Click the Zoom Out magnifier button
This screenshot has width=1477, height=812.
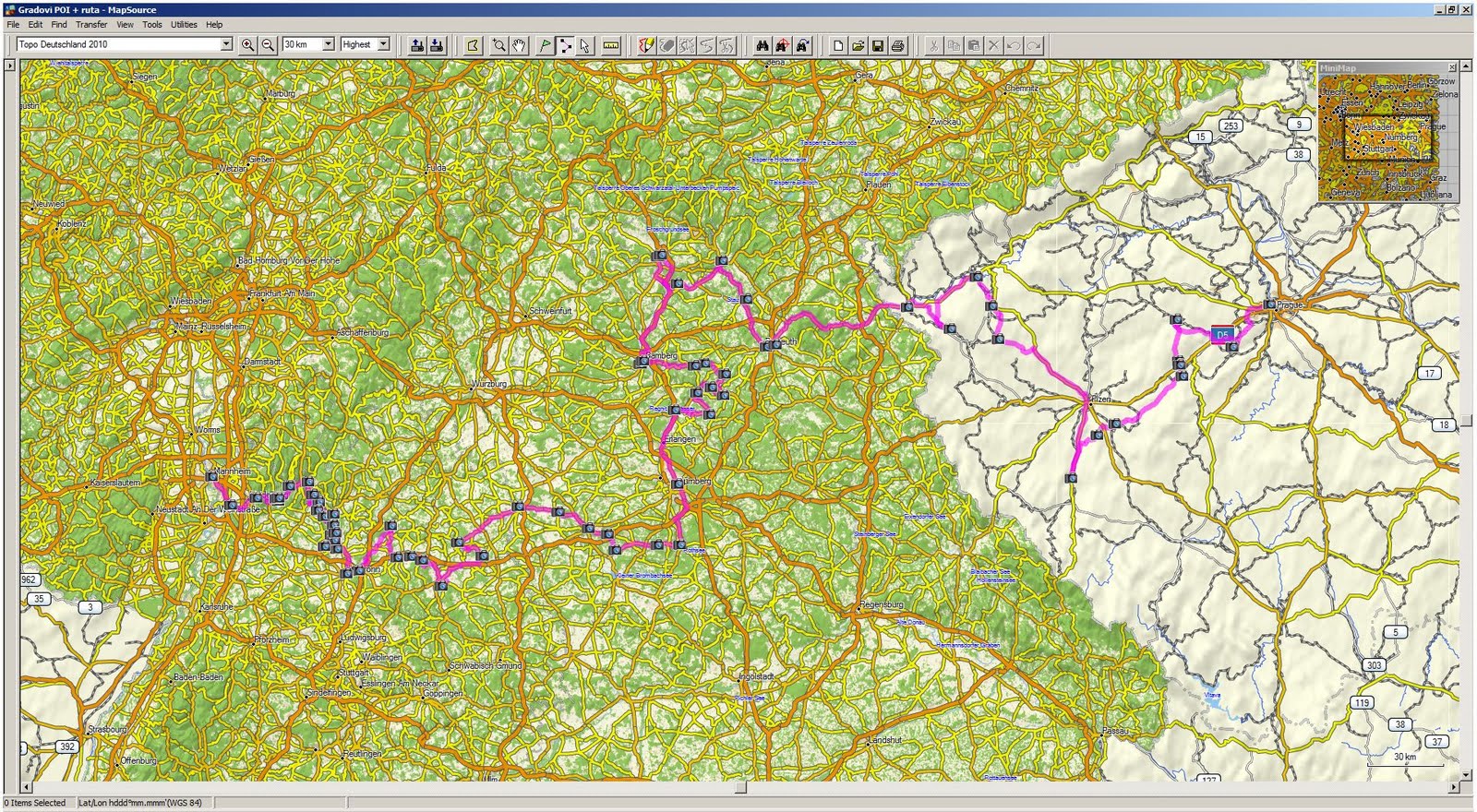point(268,44)
